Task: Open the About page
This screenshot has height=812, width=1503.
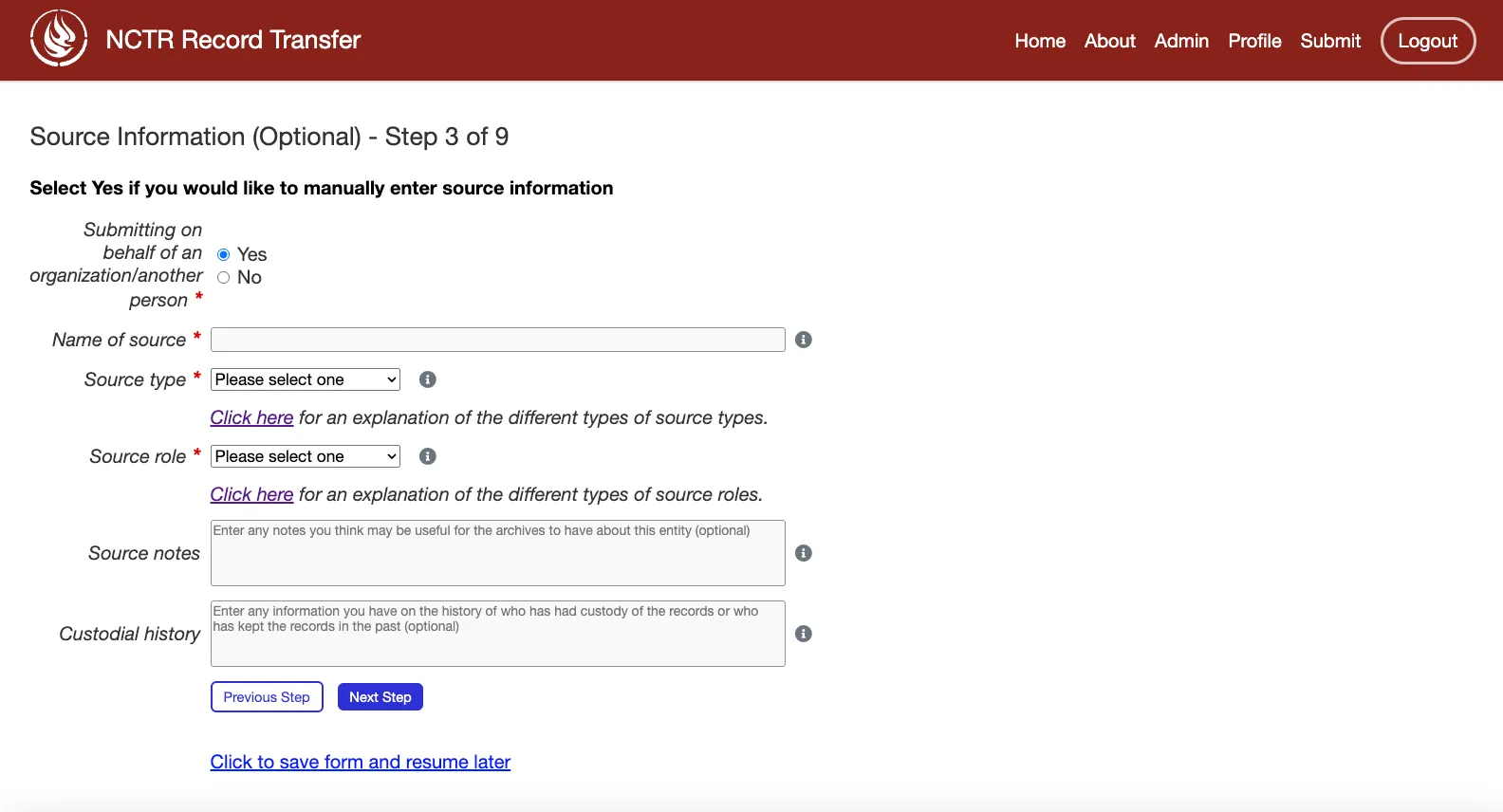Action: point(1110,41)
